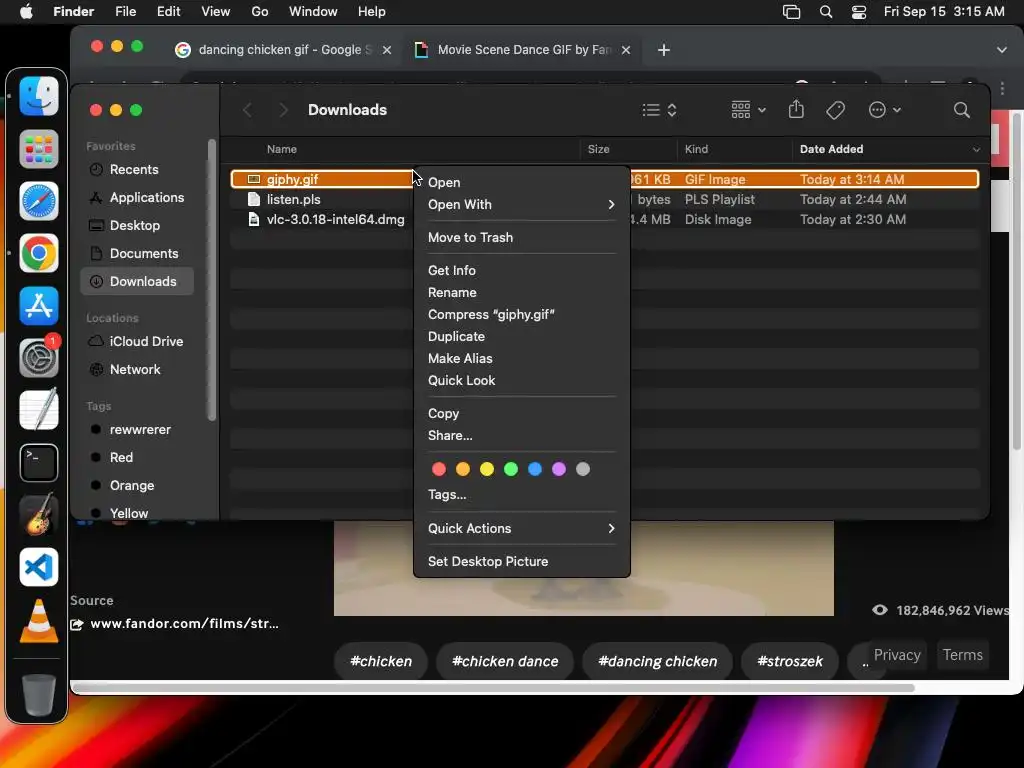
Task: Open the Trash in the Dock
Action: coord(39,695)
